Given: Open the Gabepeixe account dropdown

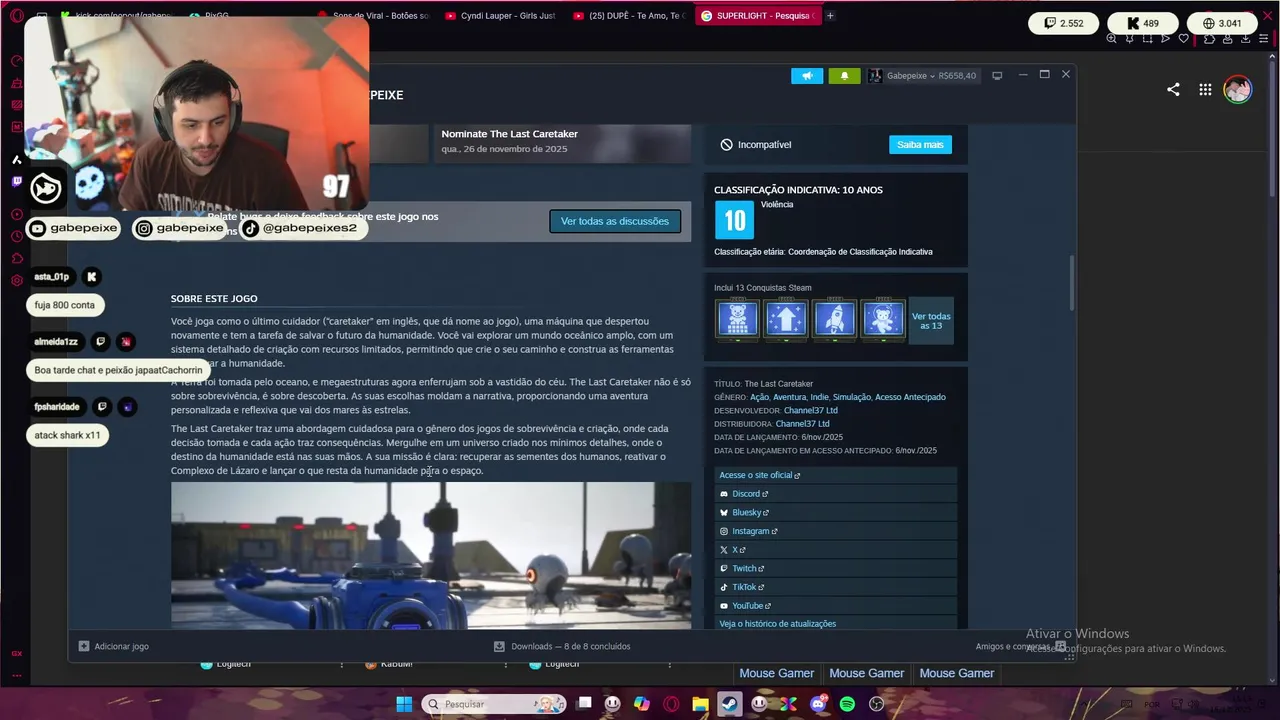Looking at the screenshot, I should click(922, 76).
